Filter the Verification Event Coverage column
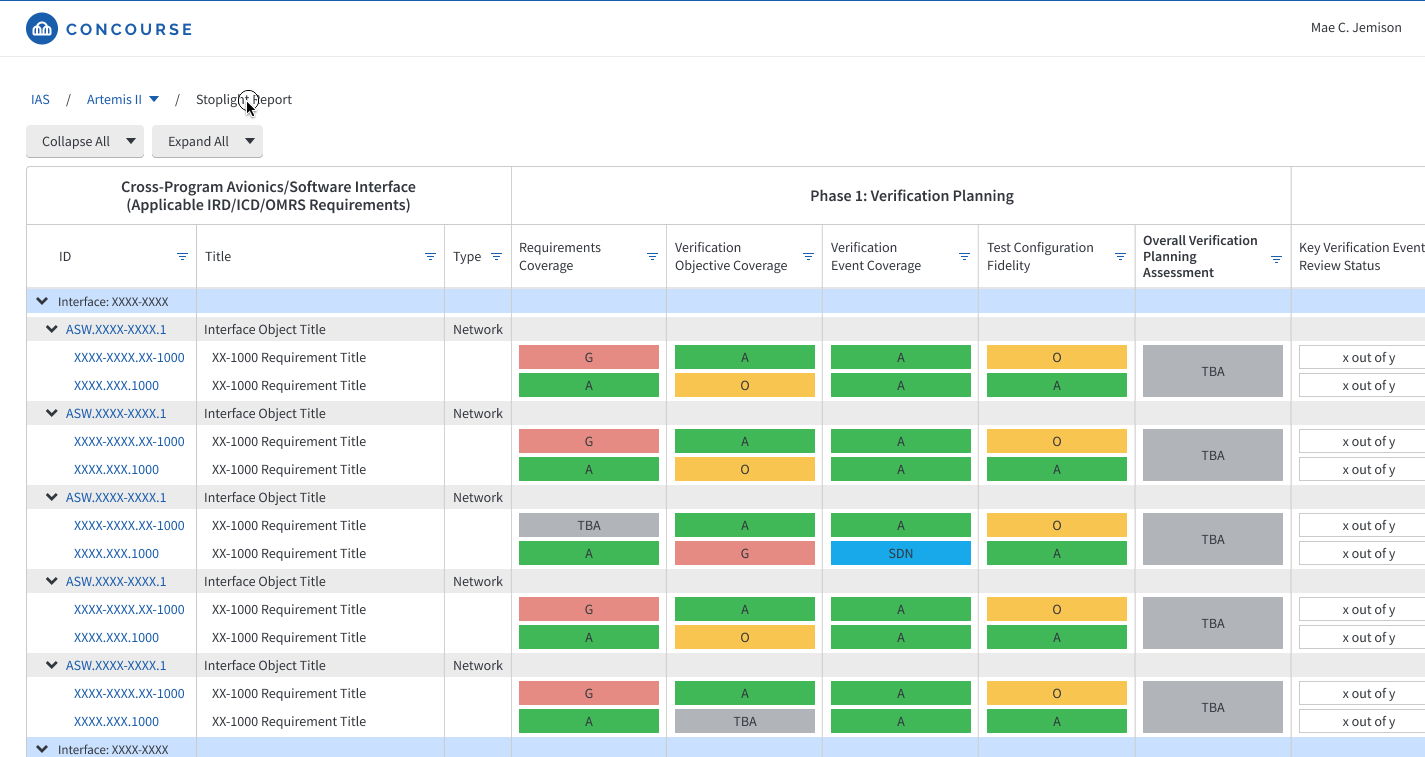 coord(964,257)
